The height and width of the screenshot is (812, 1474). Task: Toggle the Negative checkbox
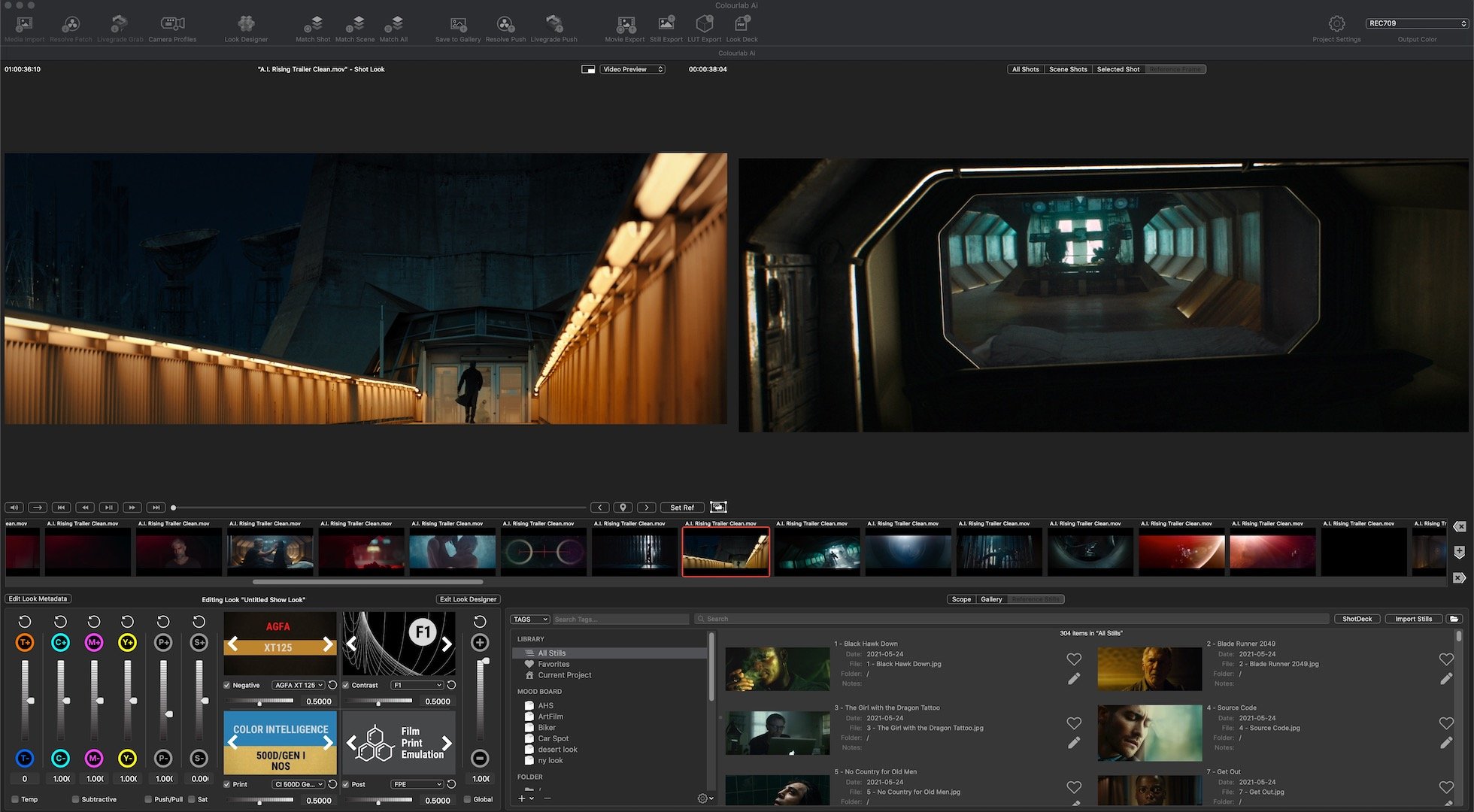227,685
